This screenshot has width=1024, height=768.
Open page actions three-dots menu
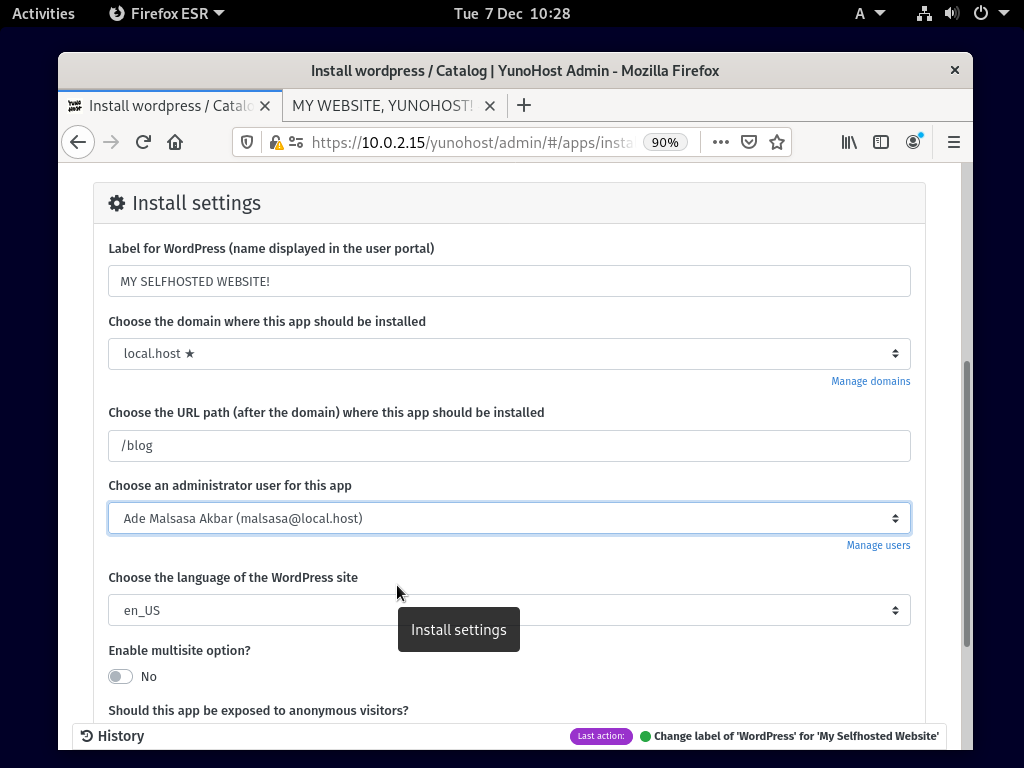tap(720, 142)
